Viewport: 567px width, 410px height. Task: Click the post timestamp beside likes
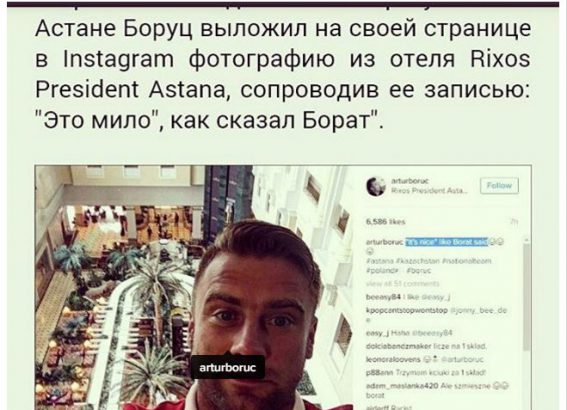coord(513,222)
